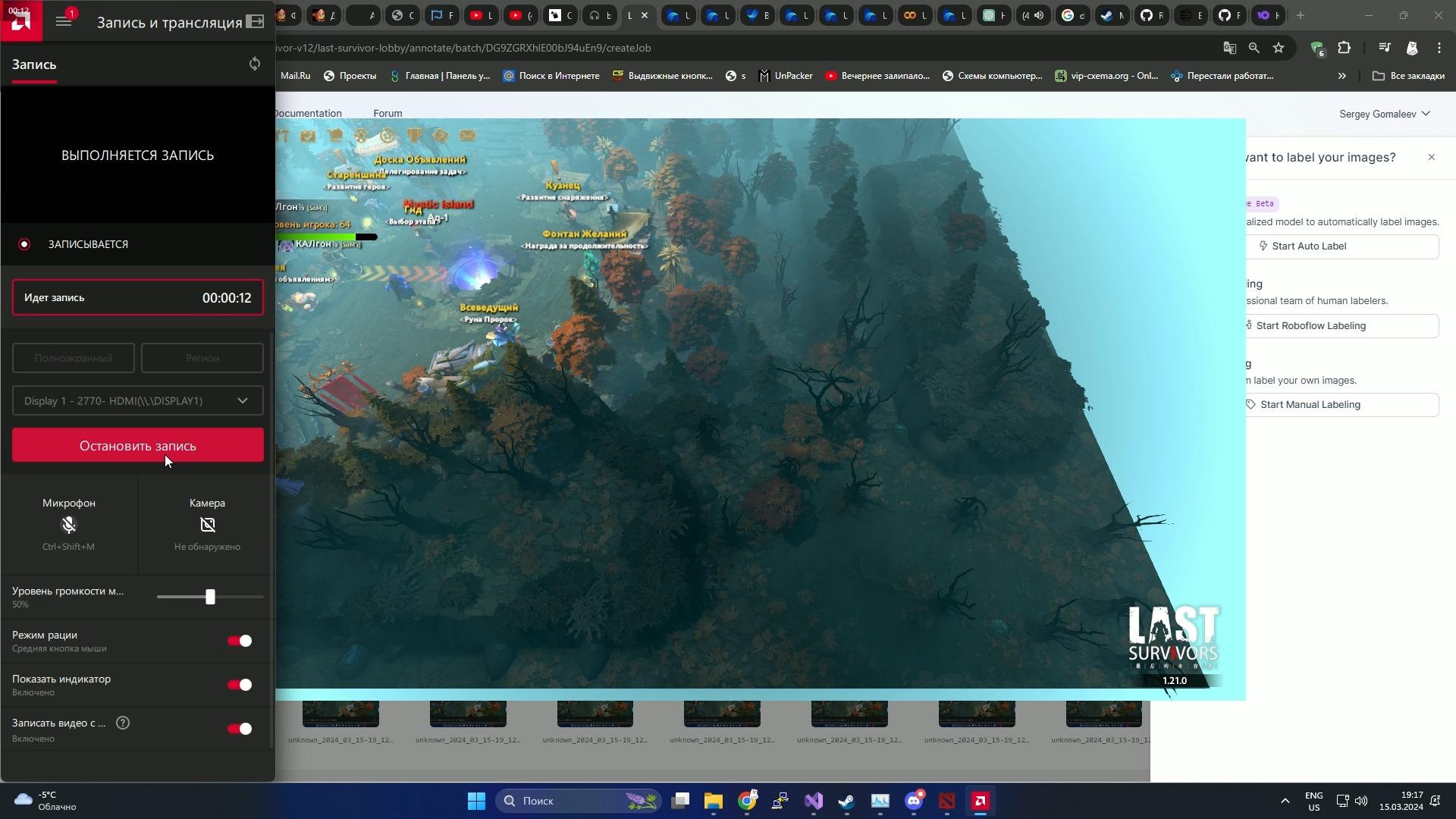
Task: Open UnPacker bookmark
Action: pyautogui.click(x=786, y=76)
